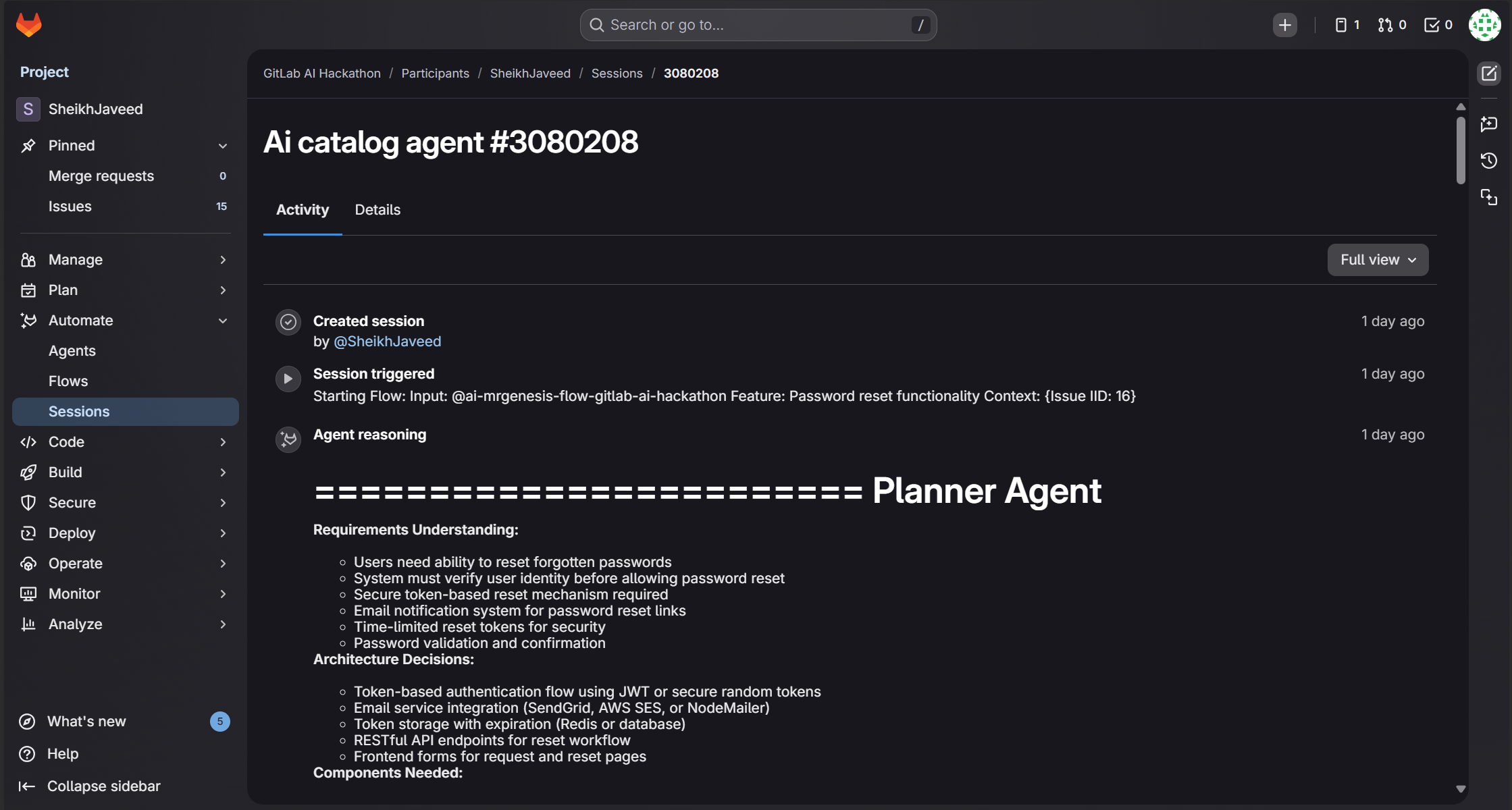Click the scroll down arrow of scrollbar

coord(1461,789)
